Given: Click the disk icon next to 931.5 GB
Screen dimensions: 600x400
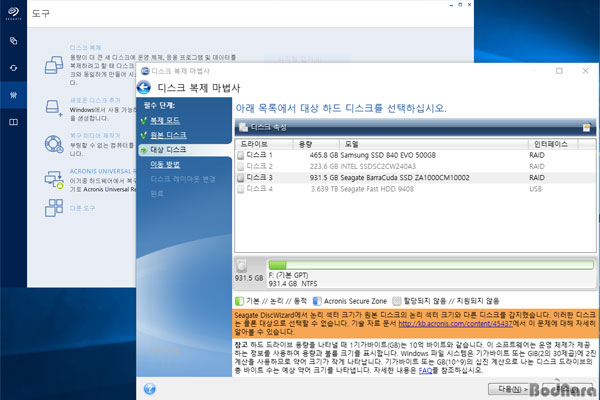Looking at the screenshot, I should (x=242, y=265).
